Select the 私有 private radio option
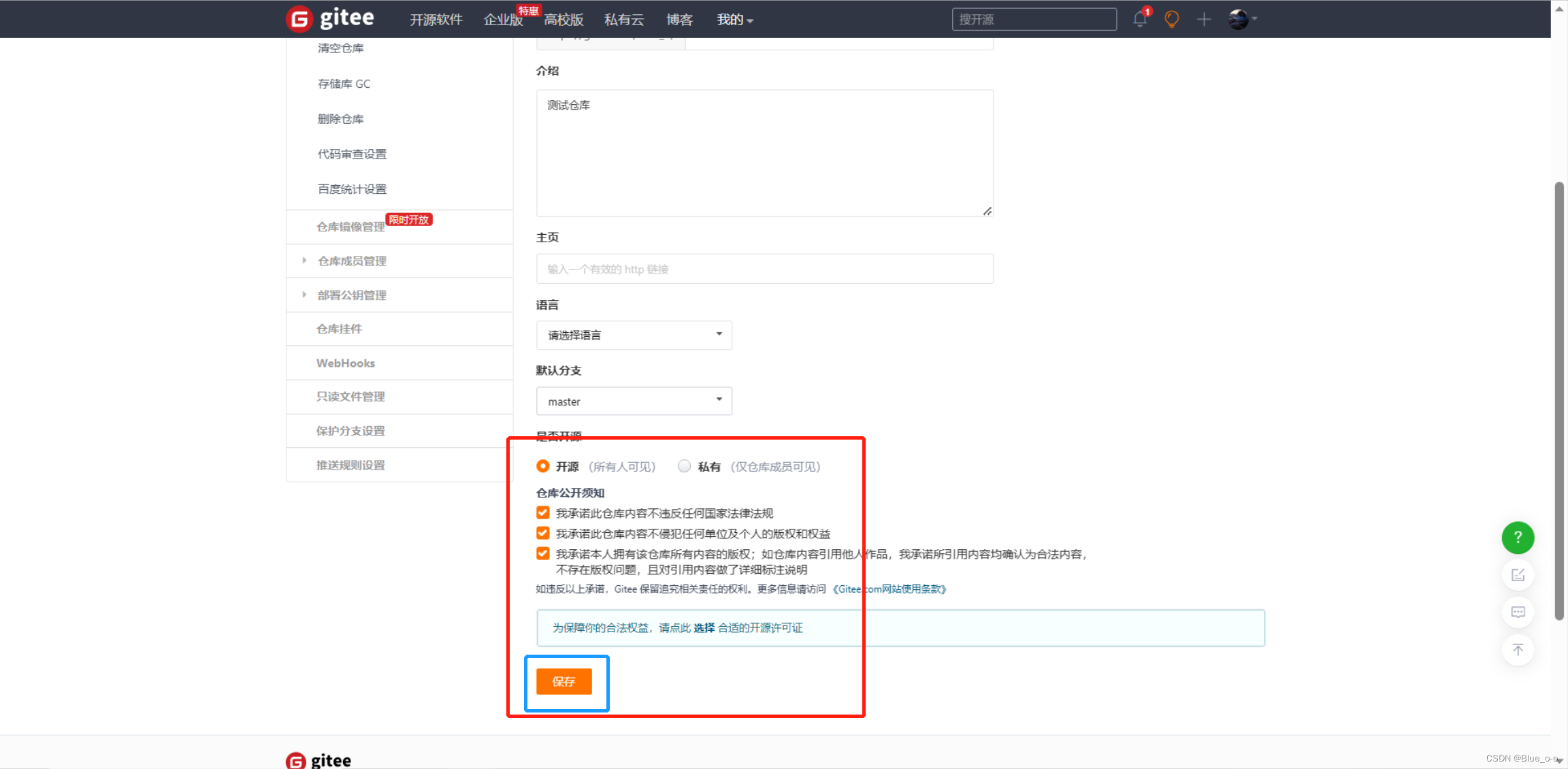 coord(684,466)
